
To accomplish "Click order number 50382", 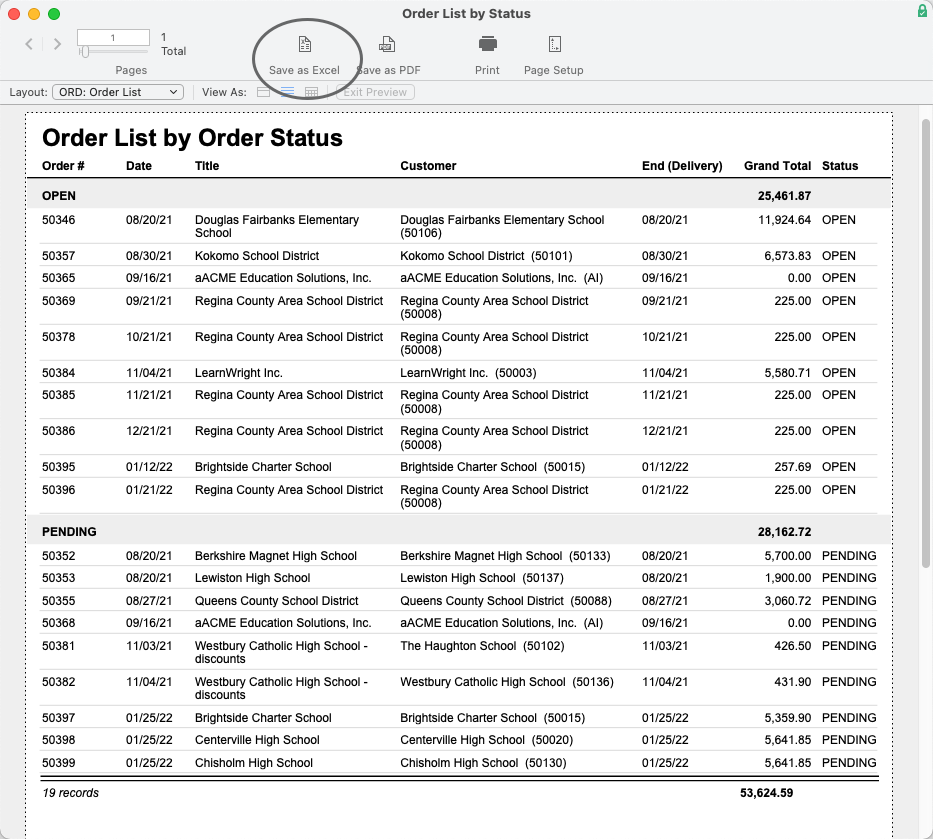I will tap(58, 682).
